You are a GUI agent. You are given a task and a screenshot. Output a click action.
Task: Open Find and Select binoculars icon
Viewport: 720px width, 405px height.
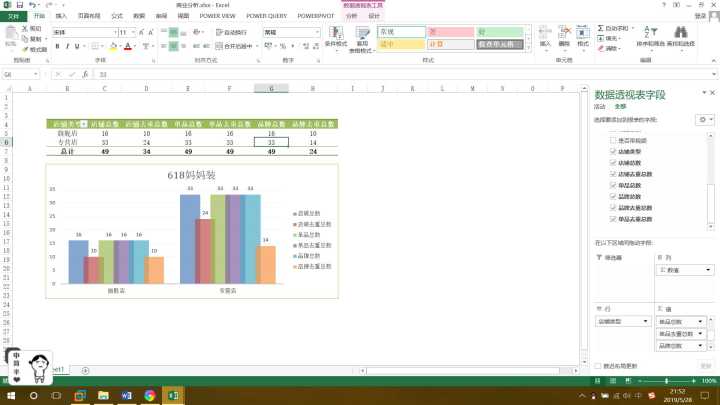[x=680, y=31]
